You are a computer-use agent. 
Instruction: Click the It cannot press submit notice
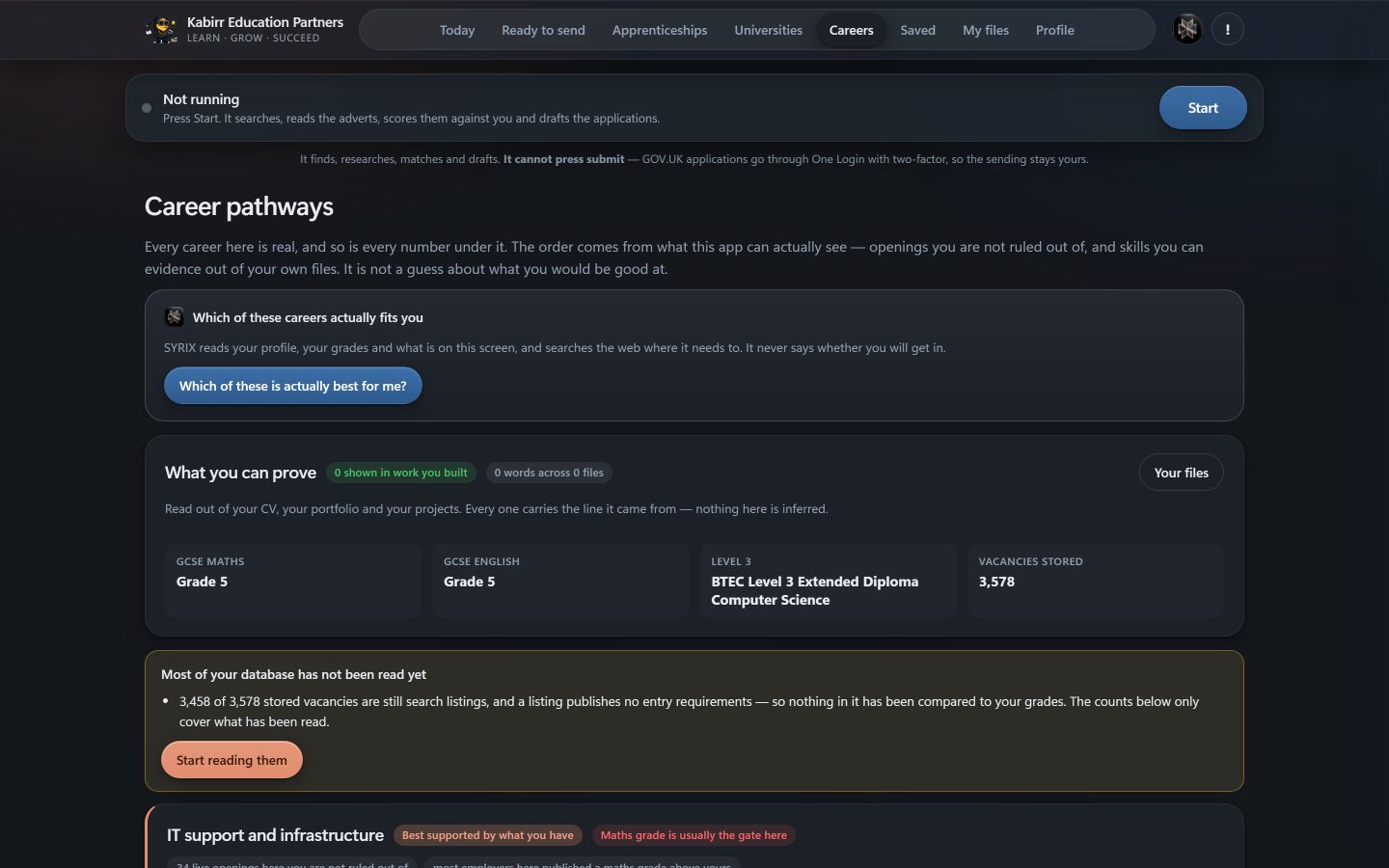564,159
